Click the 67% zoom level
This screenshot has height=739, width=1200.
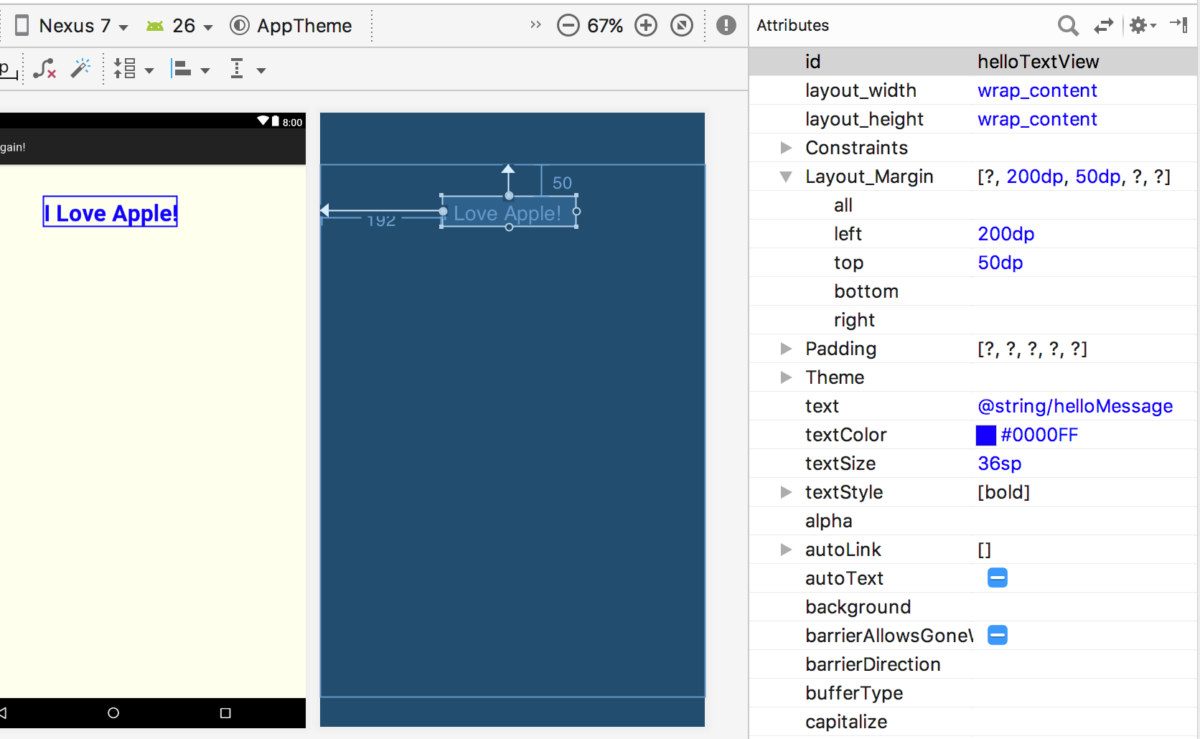606,26
